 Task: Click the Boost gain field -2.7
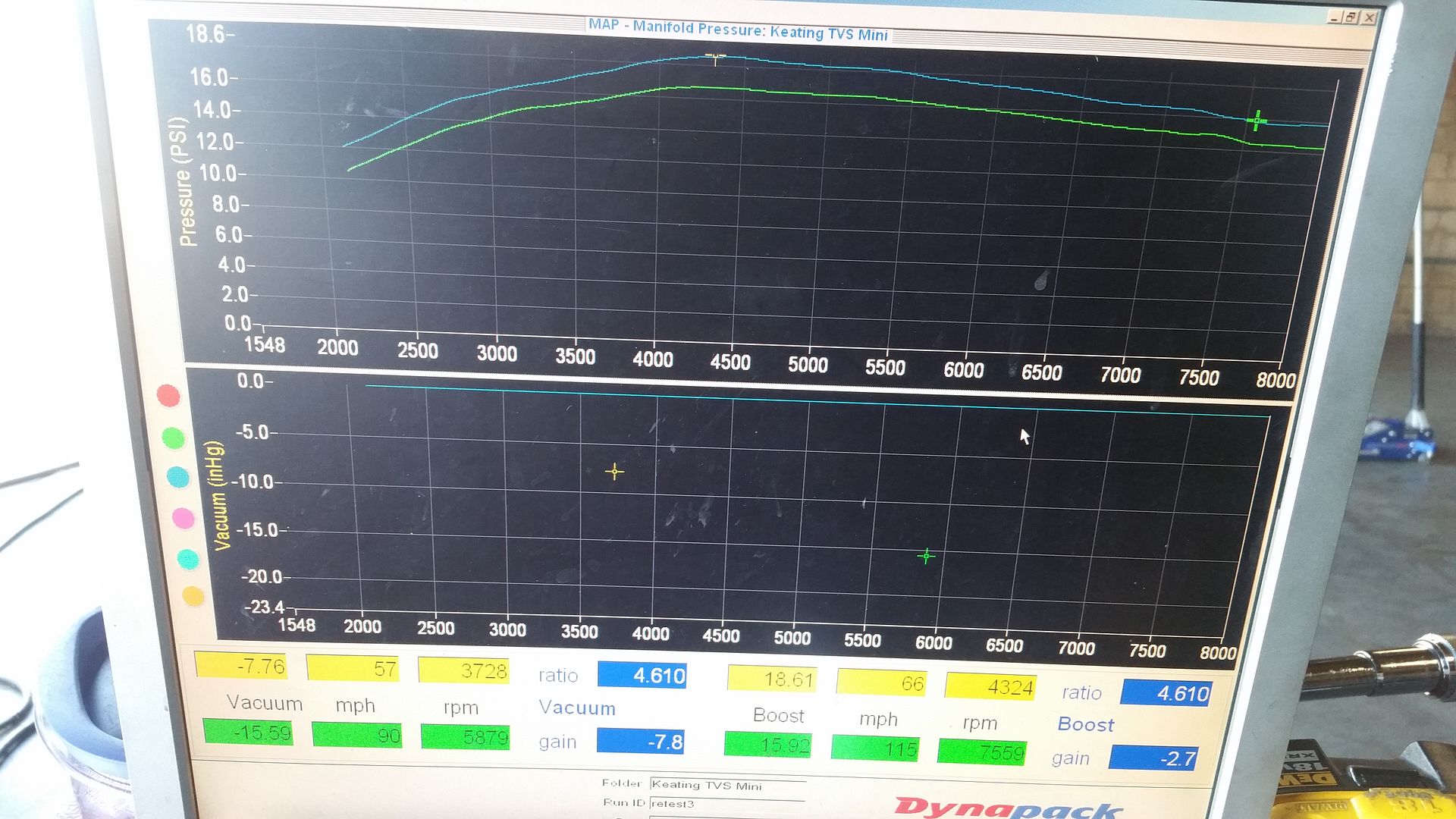[1153, 758]
